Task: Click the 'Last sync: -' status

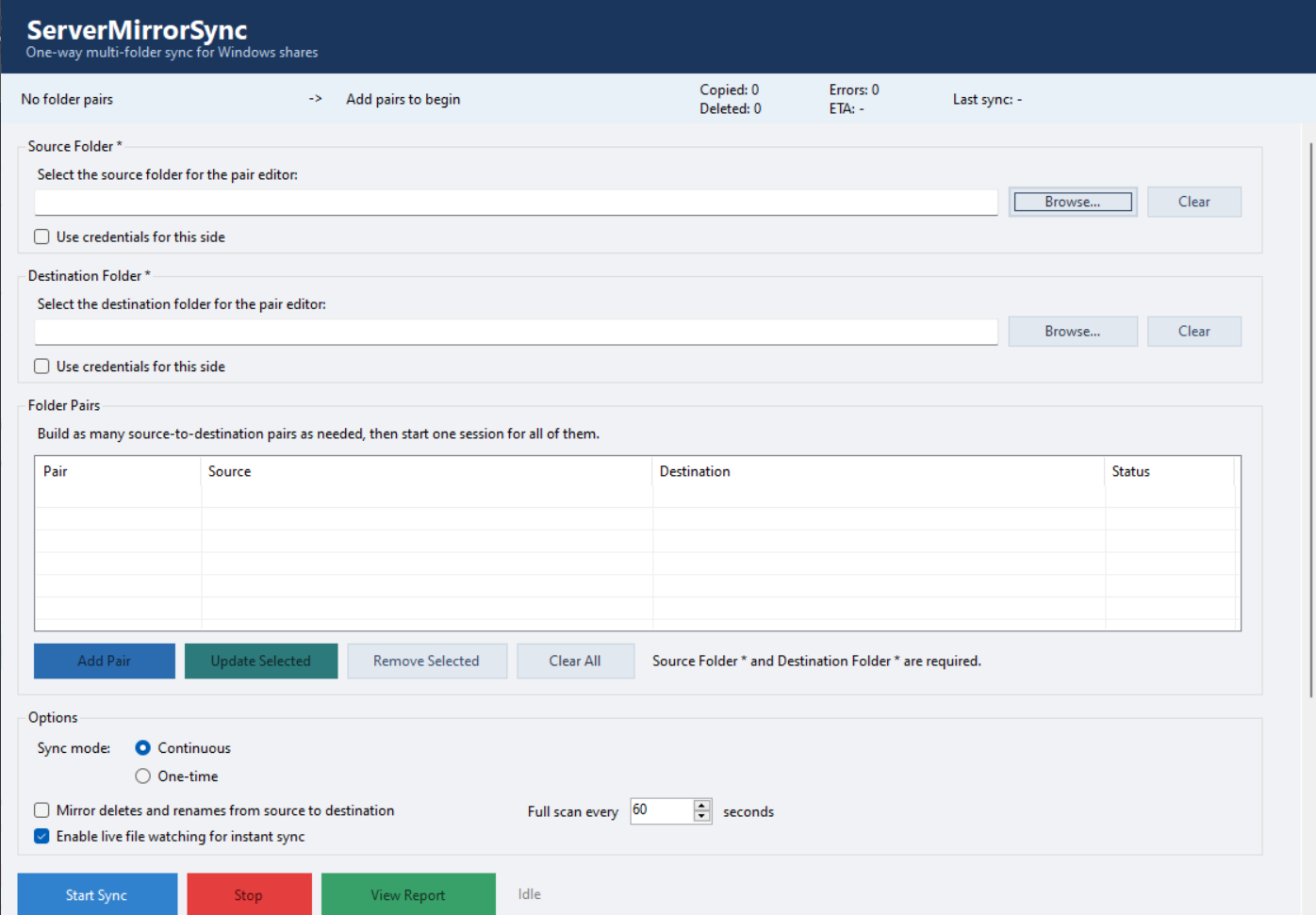Action: point(987,99)
